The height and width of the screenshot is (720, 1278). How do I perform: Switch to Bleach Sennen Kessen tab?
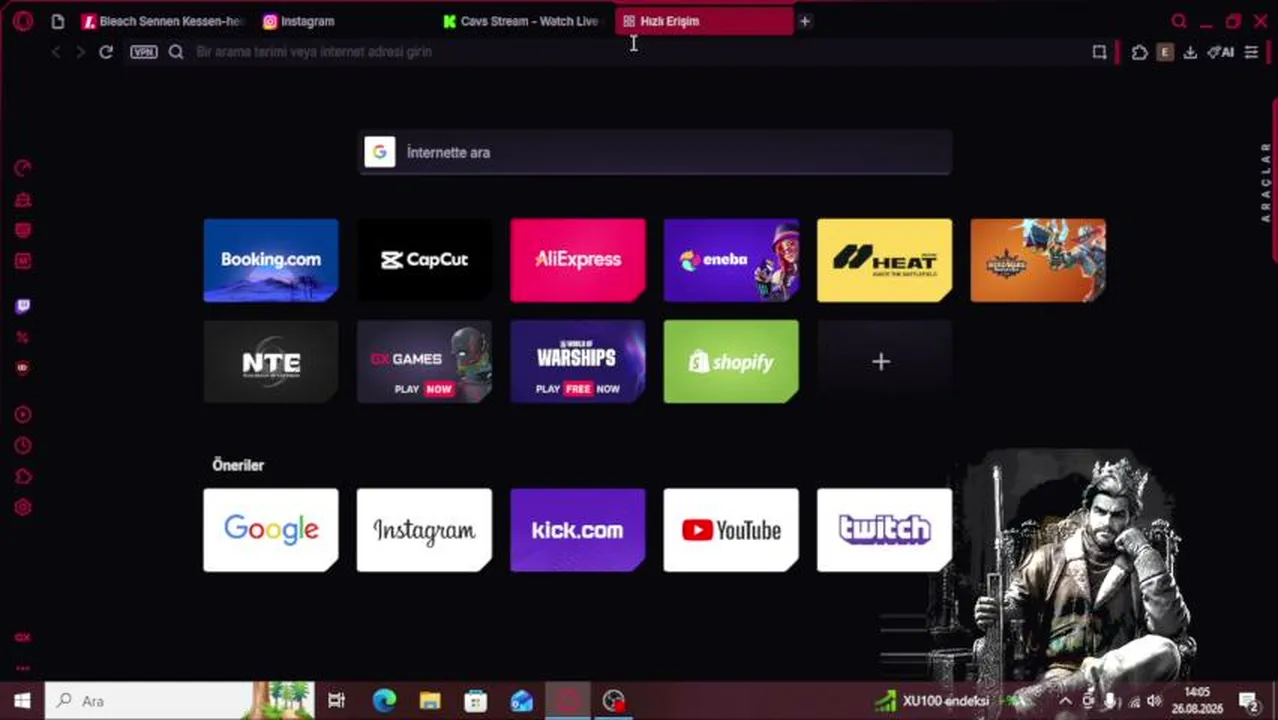pyautogui.click(x=163, y=21)
